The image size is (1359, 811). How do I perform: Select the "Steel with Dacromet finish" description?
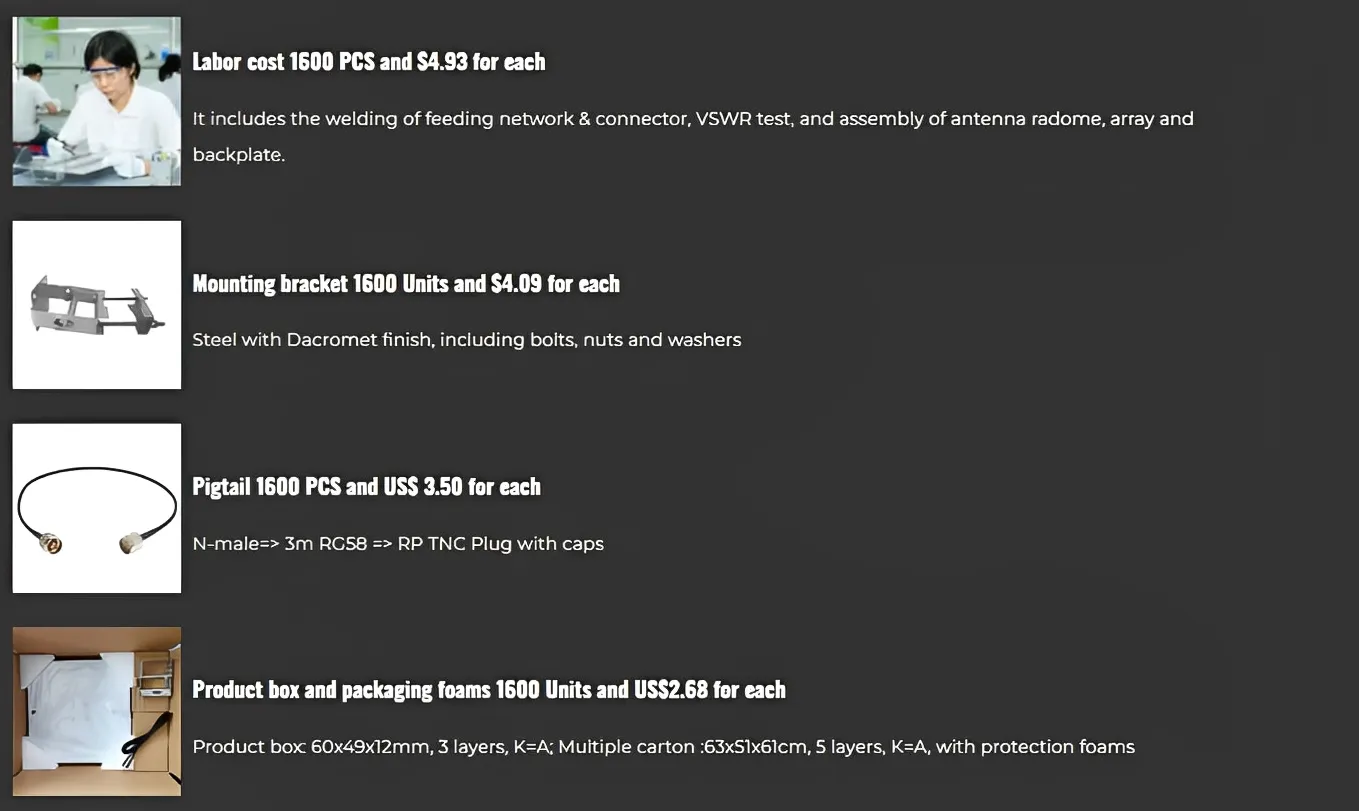(466, 340)
